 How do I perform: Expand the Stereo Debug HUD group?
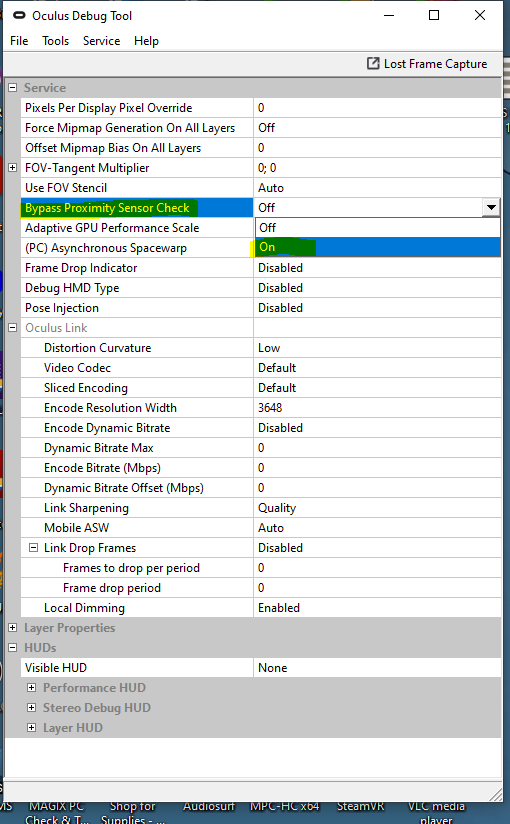(x=32, y=707)
